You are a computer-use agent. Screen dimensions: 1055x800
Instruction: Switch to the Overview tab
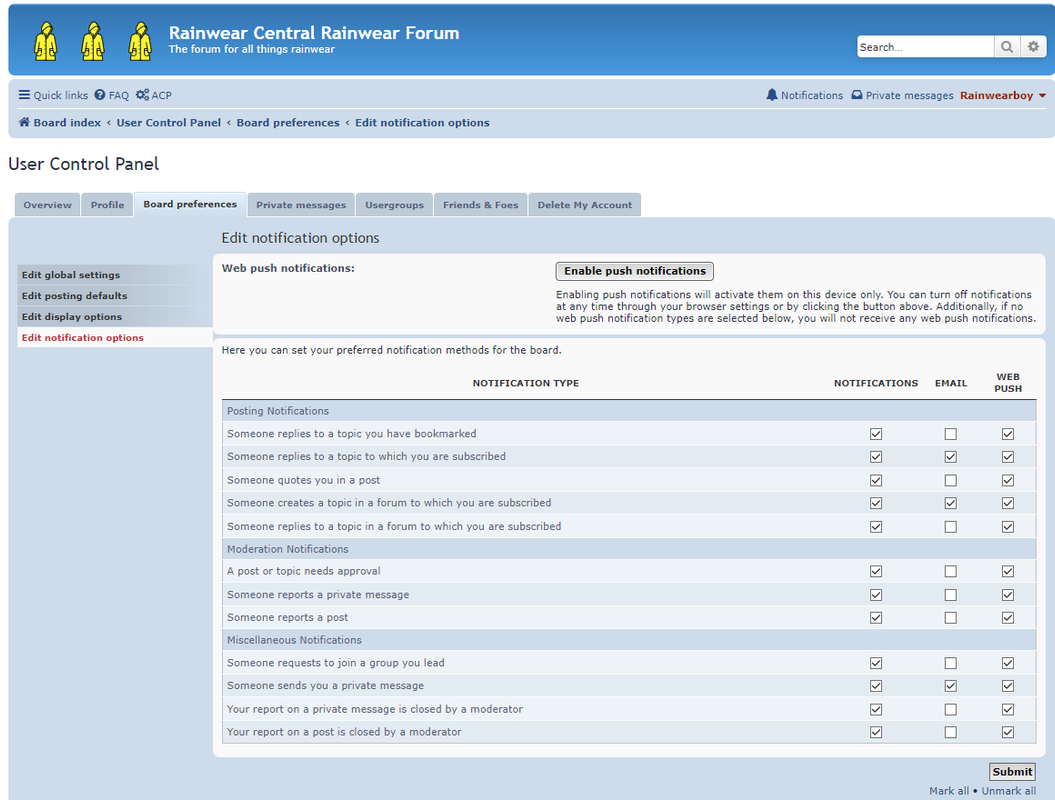pyautogui.click(x=47, y=205)
